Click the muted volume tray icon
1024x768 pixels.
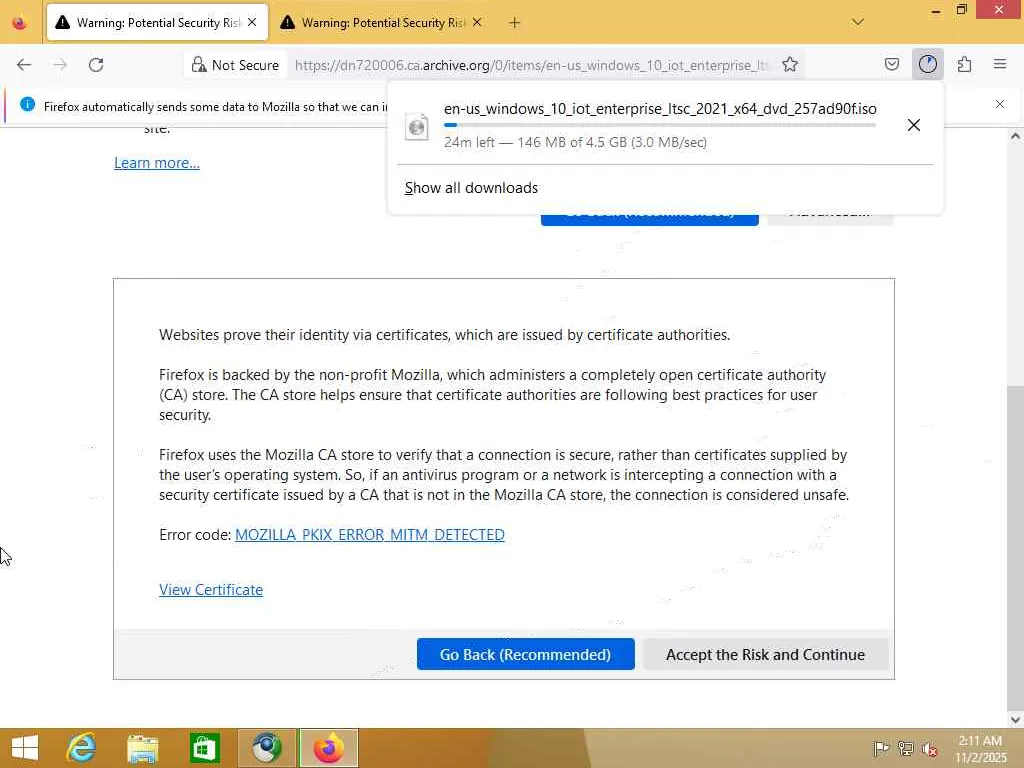pyautogui.click(x=929, y=749)
